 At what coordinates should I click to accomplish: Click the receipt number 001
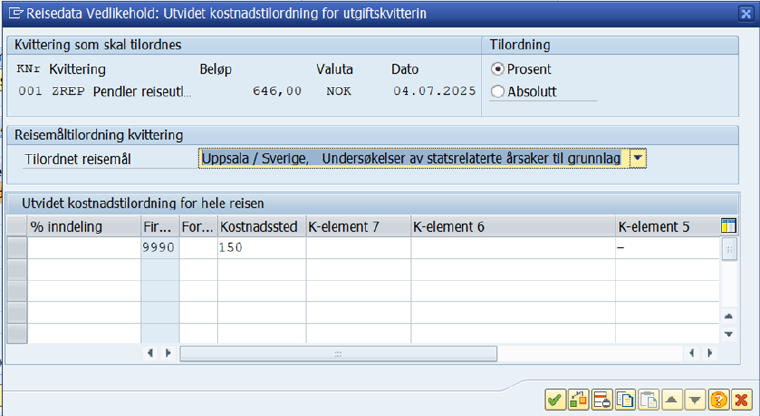(x=30, y=91)
